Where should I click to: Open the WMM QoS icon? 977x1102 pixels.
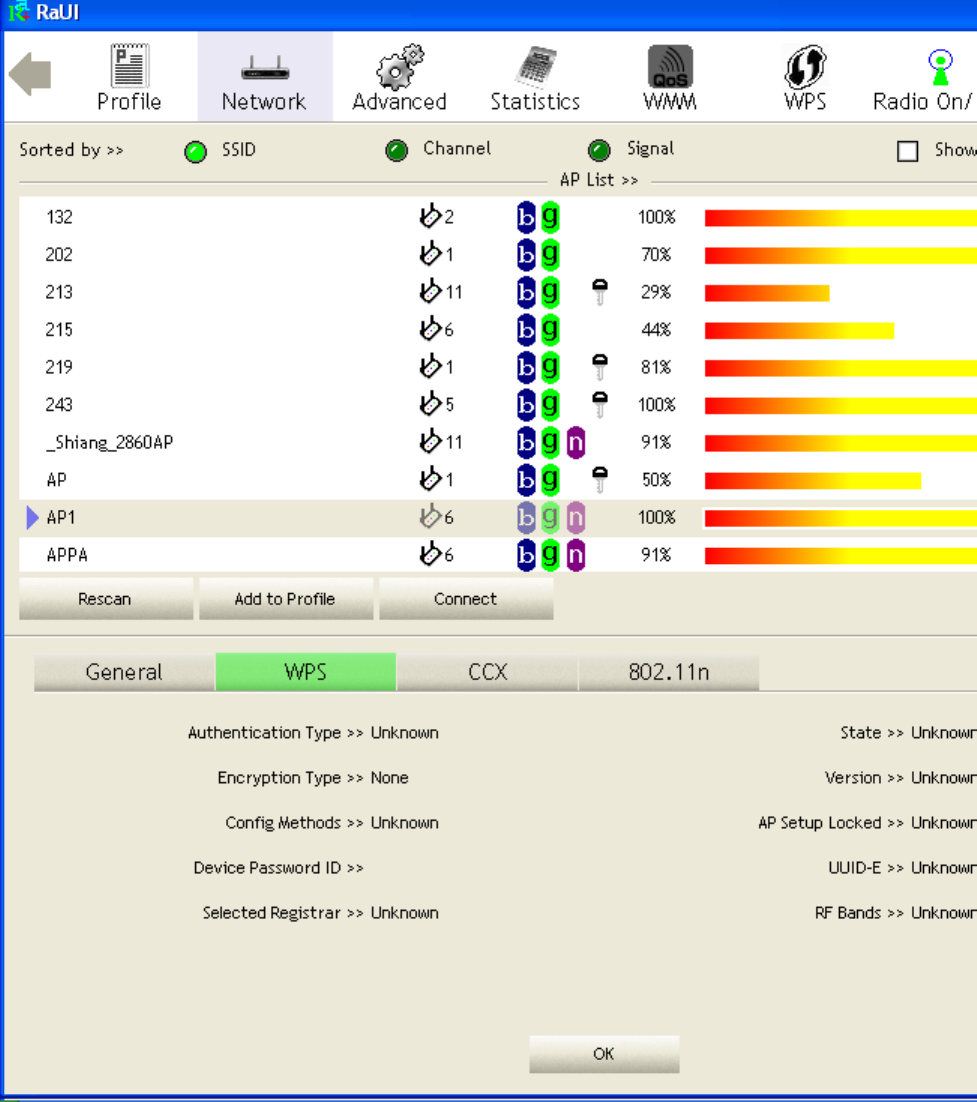pos(670,66)
